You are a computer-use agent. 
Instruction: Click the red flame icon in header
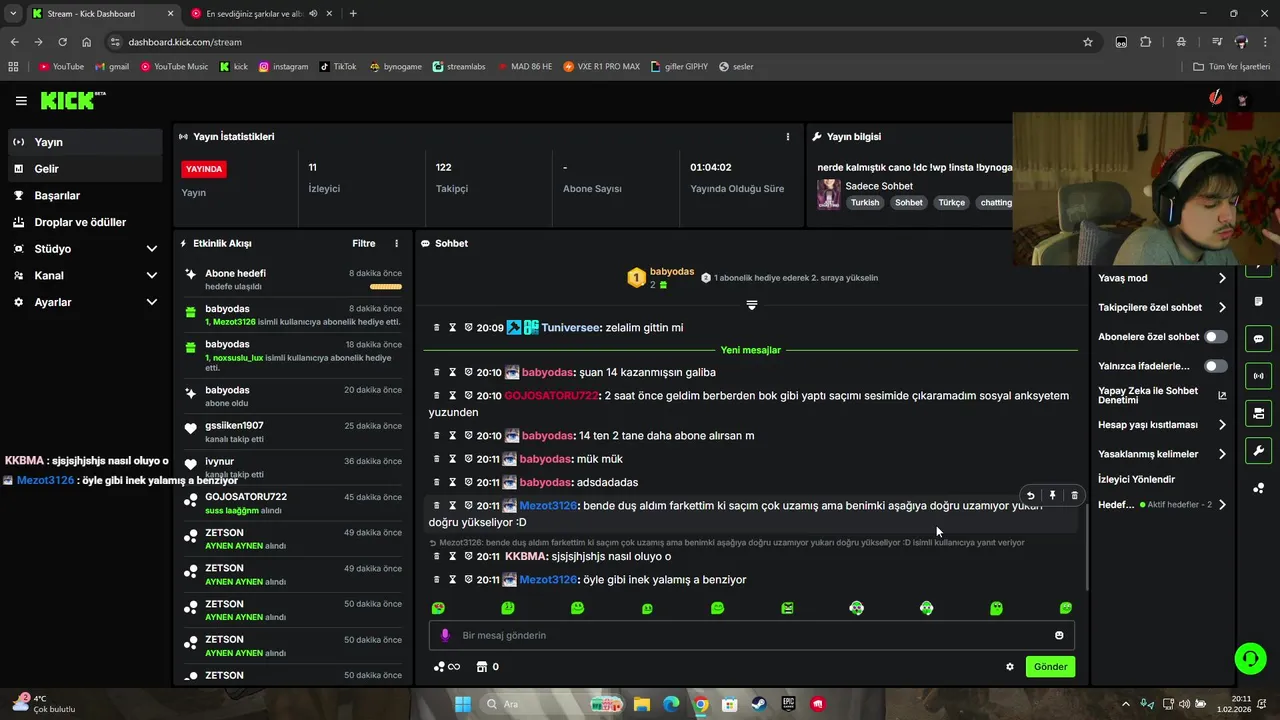[x=1215, y=98]
